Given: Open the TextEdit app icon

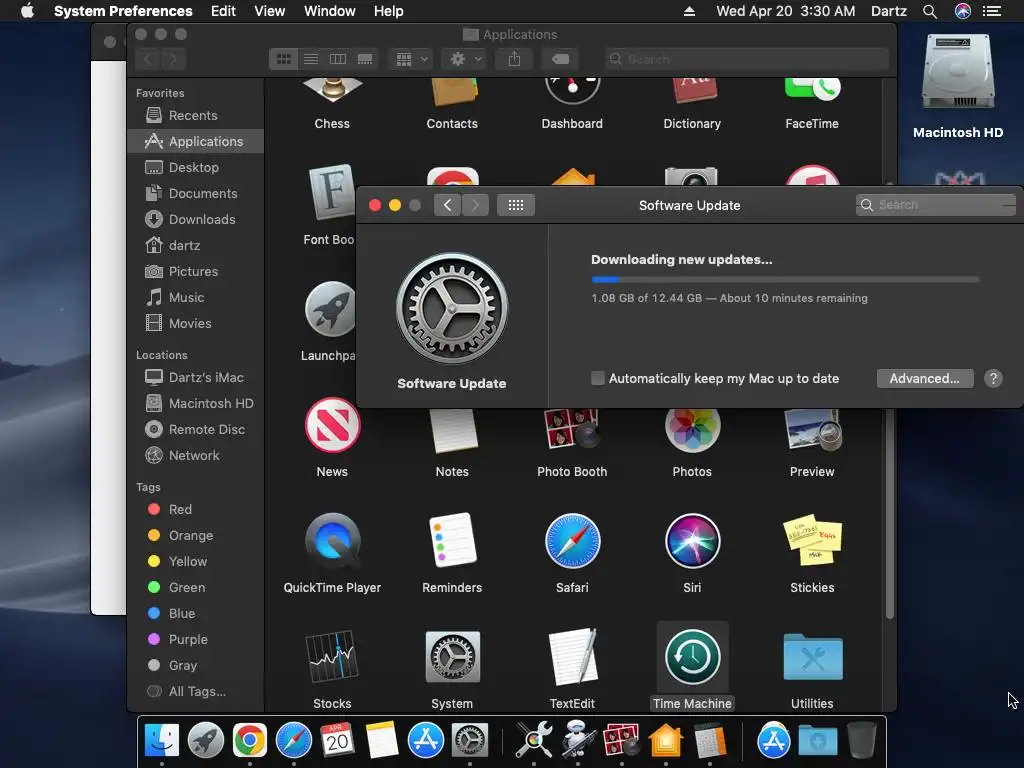Looking at the screenshot, I should coord(573,656).
